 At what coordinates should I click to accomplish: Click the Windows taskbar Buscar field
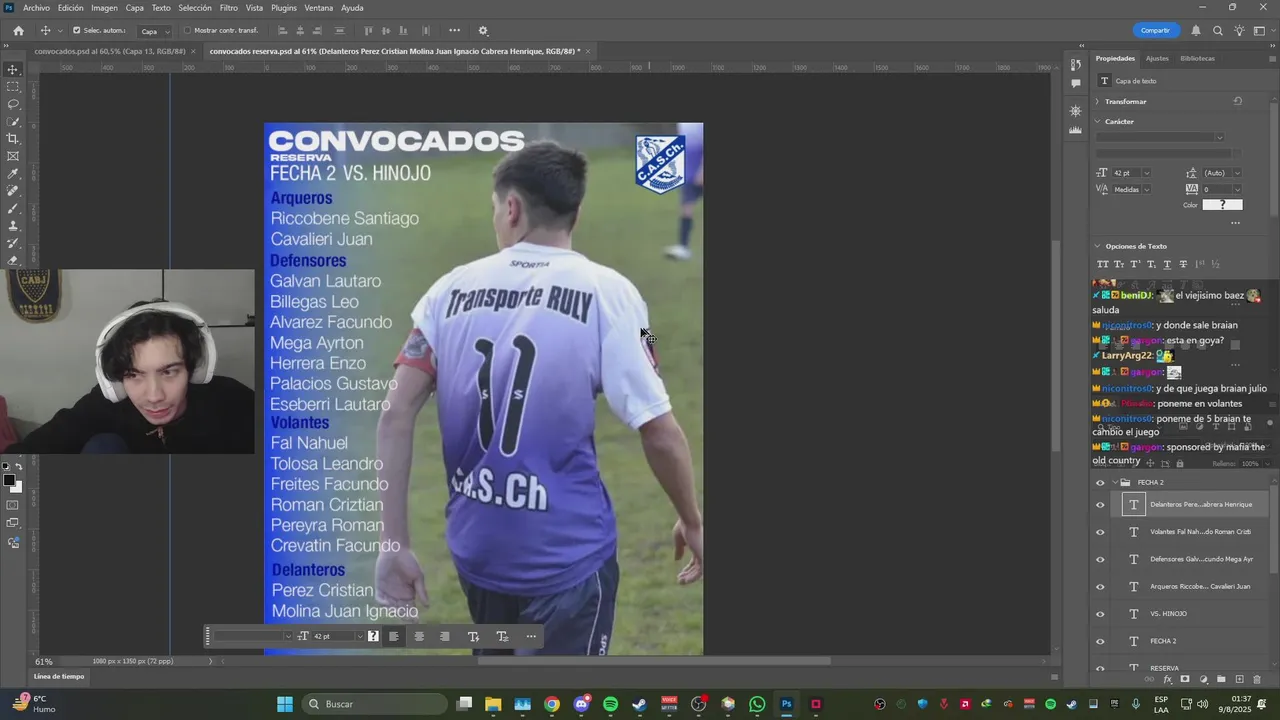click(375, 704)
